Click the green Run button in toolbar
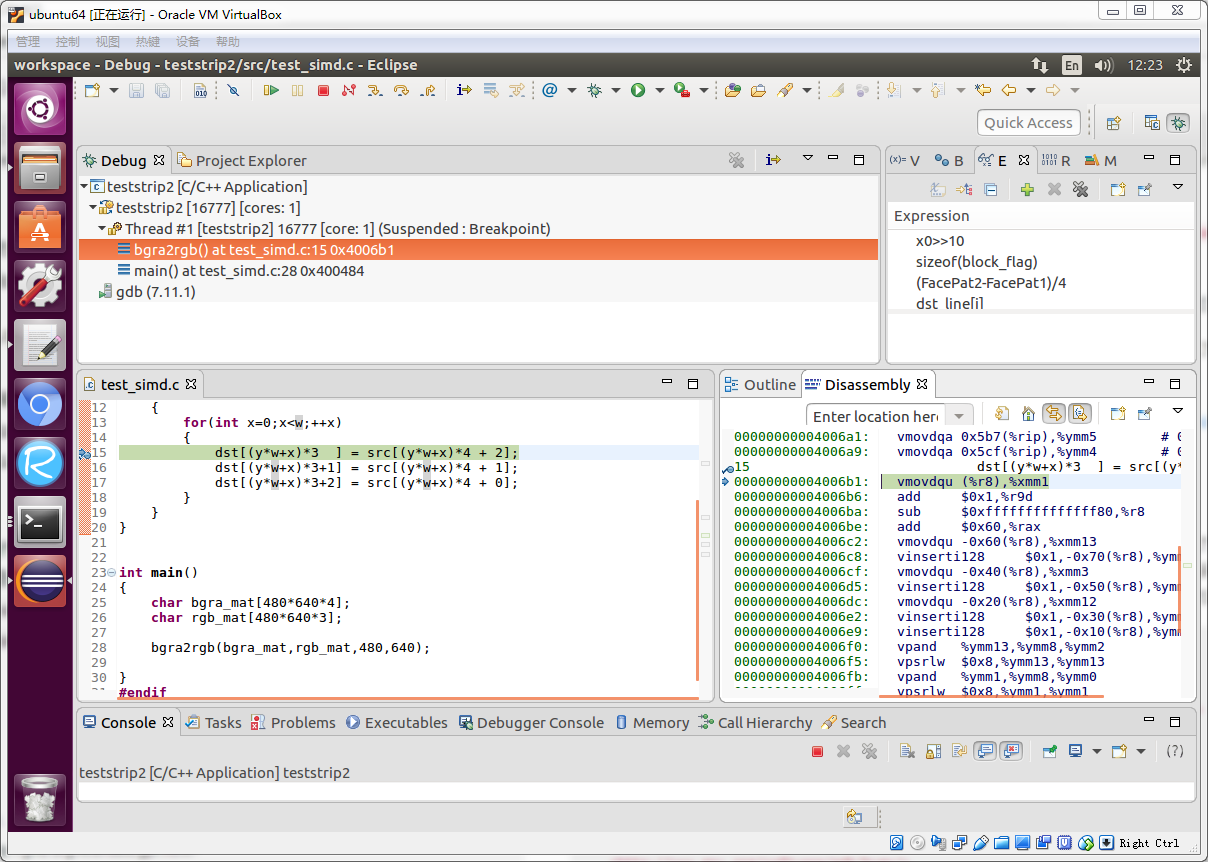The height and width of the screenshot is (862, 1208). (x=638, y=90)
